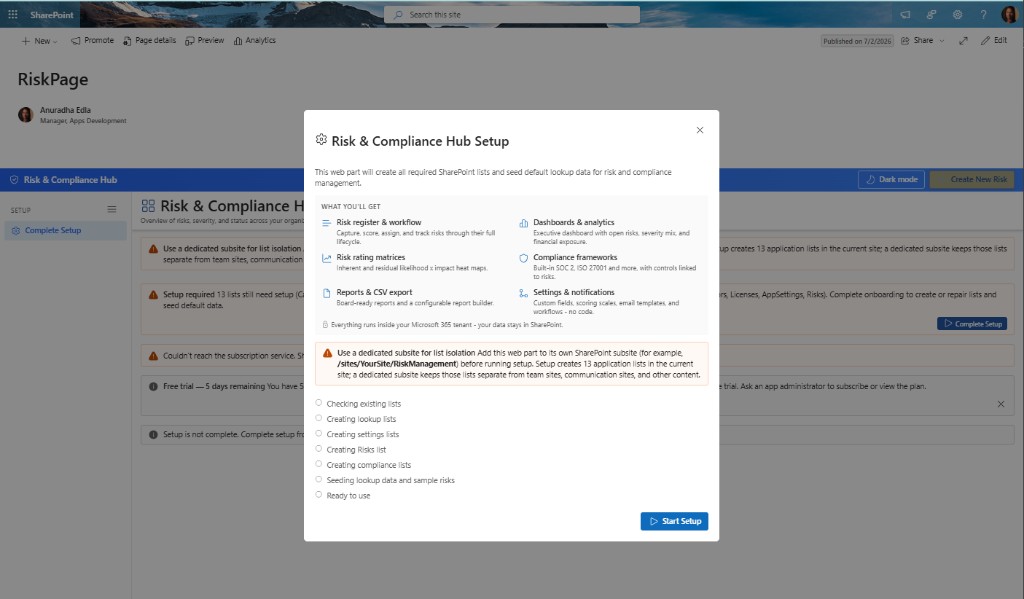Screen dimensions: 1024x599
Task: Select the Checking existing lists step
Action: [359, 404]
